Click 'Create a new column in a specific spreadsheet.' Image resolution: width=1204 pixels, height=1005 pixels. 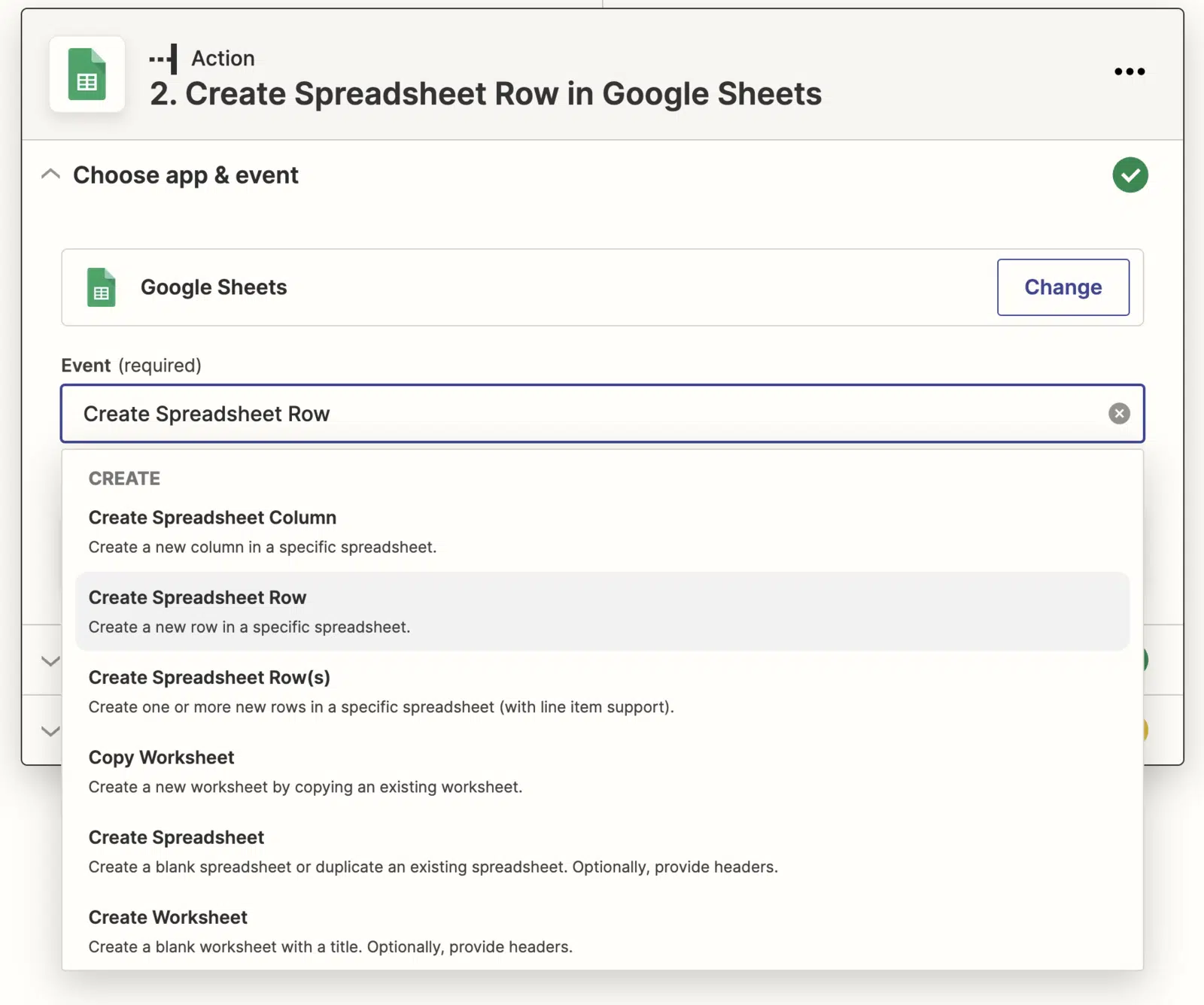click(x=263, y=547)
